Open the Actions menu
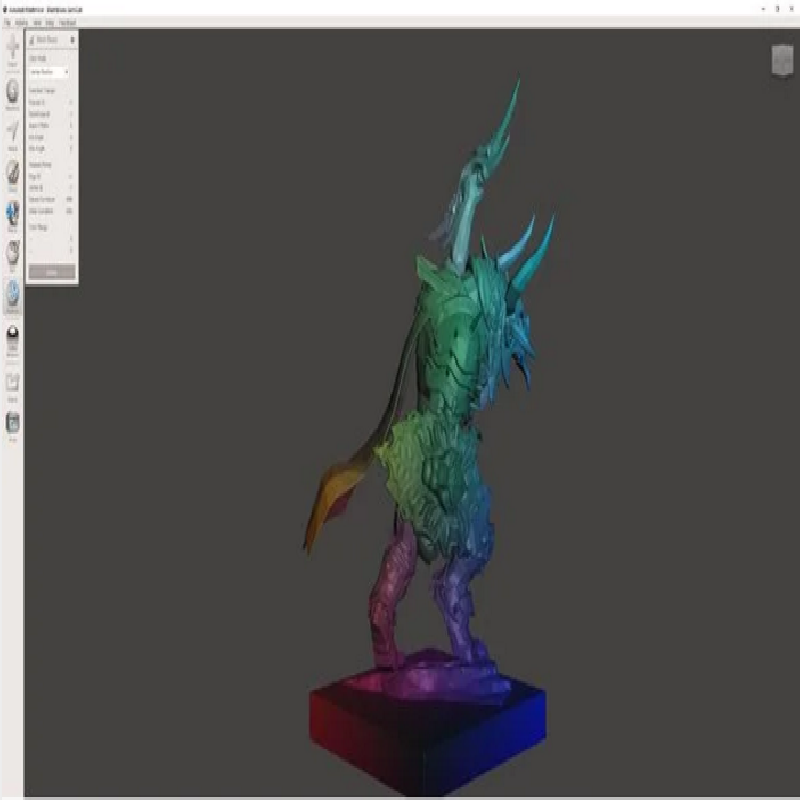Viewport: 800px width, 800px height. [21, 21]
